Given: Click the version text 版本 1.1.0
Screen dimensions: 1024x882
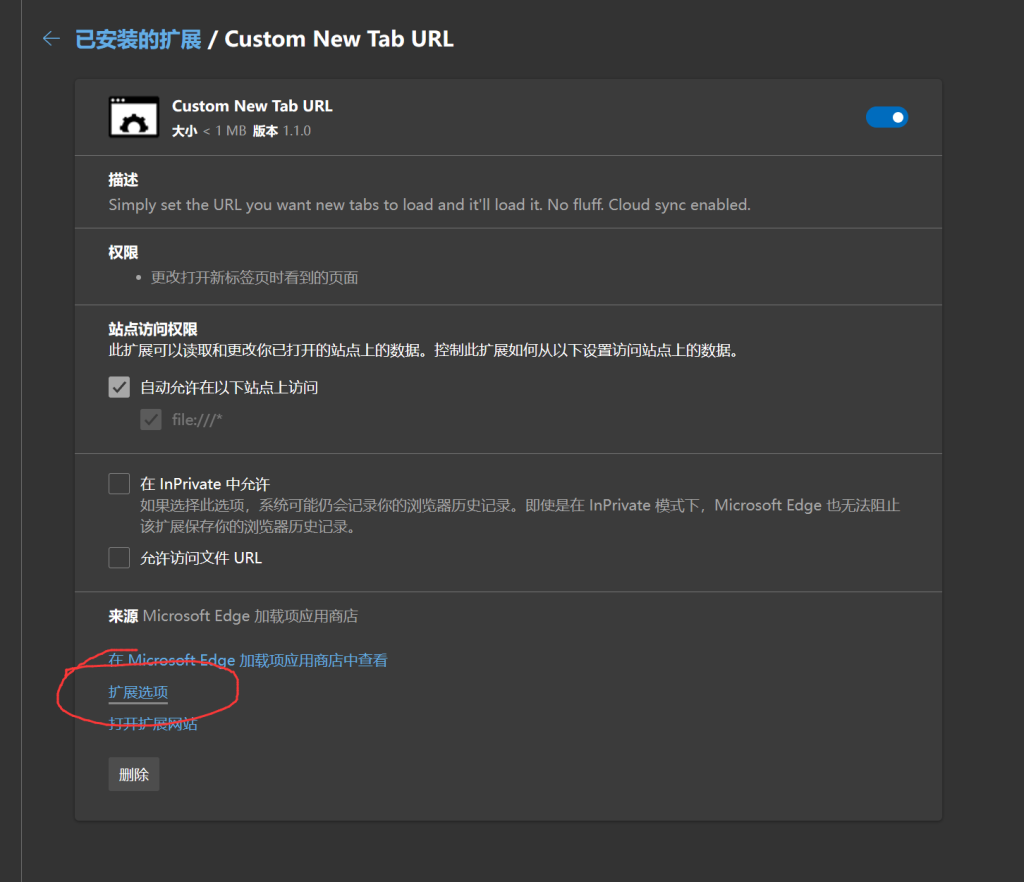Looking at the screenshot, I should coord(281,131).
